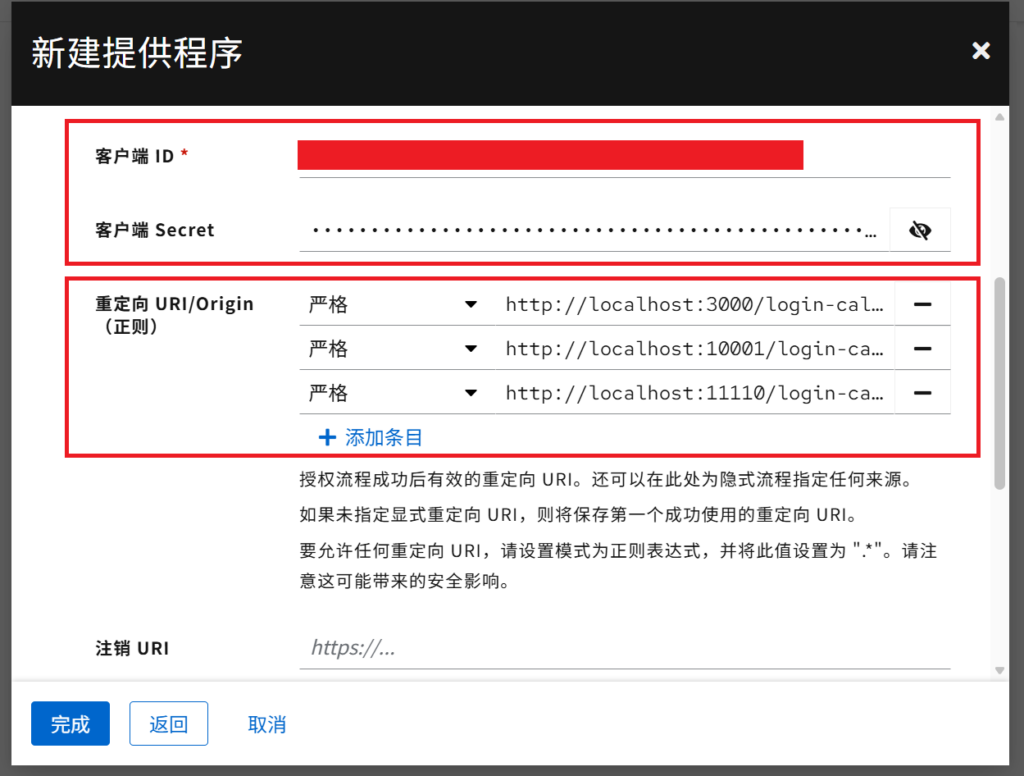1024x776 pixels.
Task: Focus the 客户端 ID input field
Action: [624, 157]
